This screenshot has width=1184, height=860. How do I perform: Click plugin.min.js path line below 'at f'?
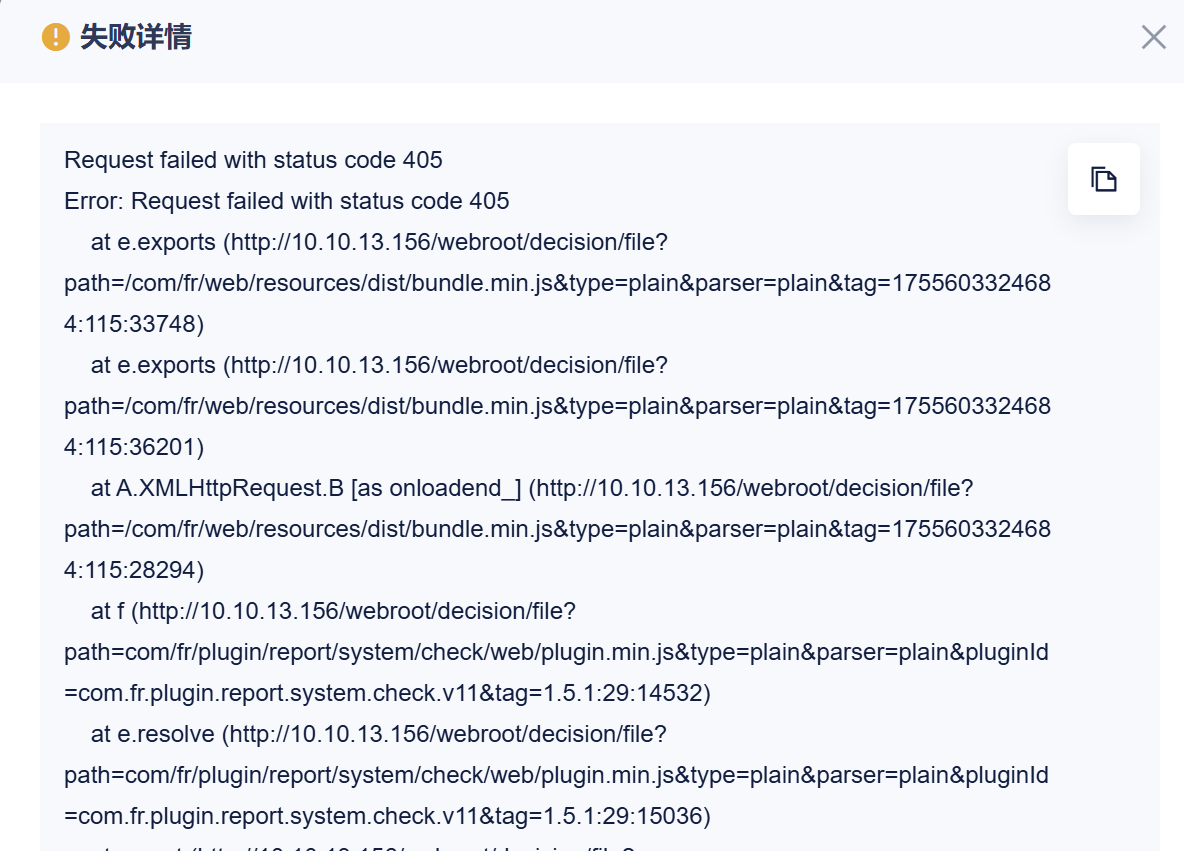coord(556,652)
